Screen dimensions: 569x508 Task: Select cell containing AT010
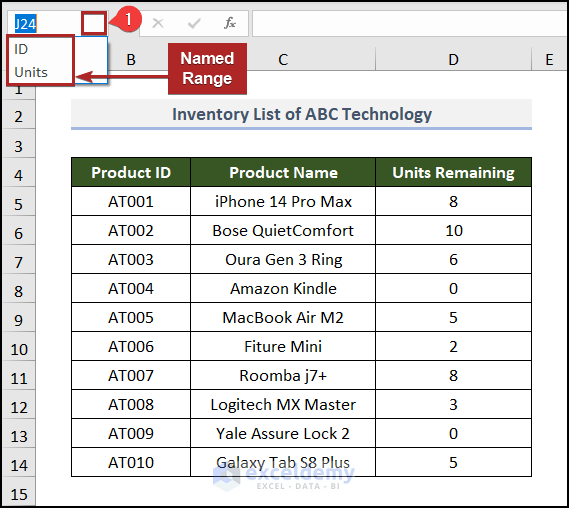click(x=131, y=463)
